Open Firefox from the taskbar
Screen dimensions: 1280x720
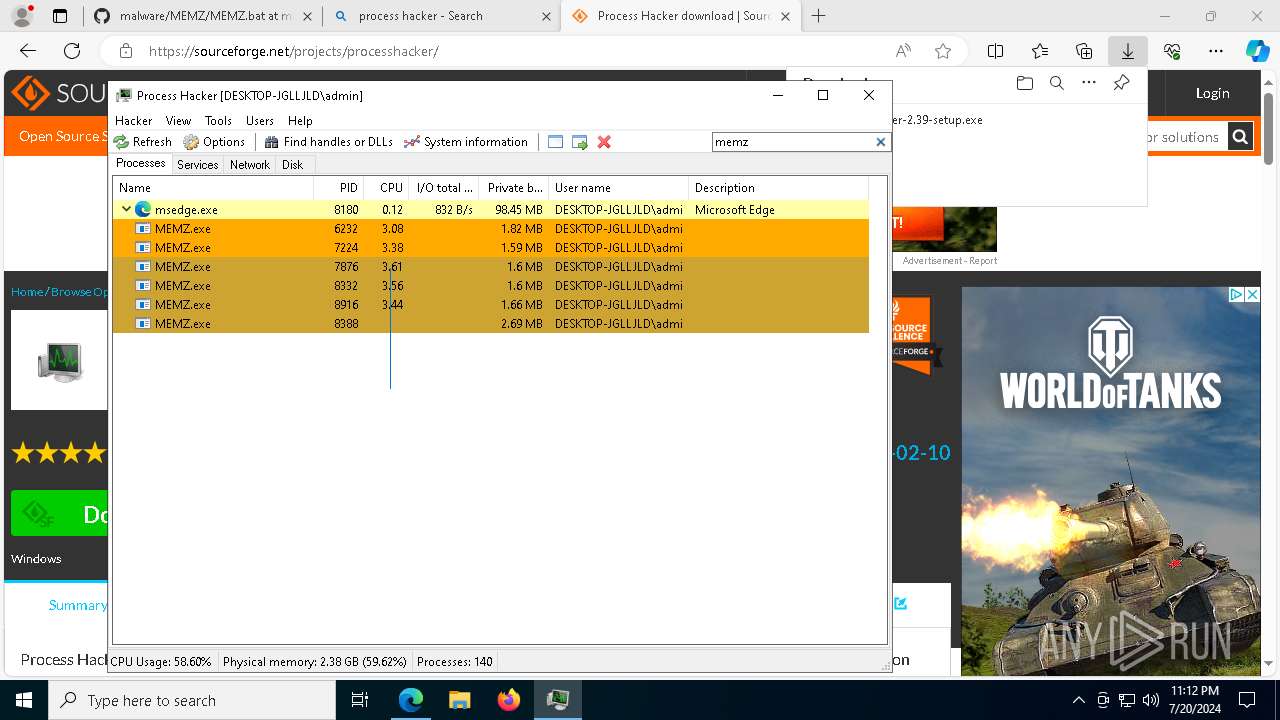point(509,700)
